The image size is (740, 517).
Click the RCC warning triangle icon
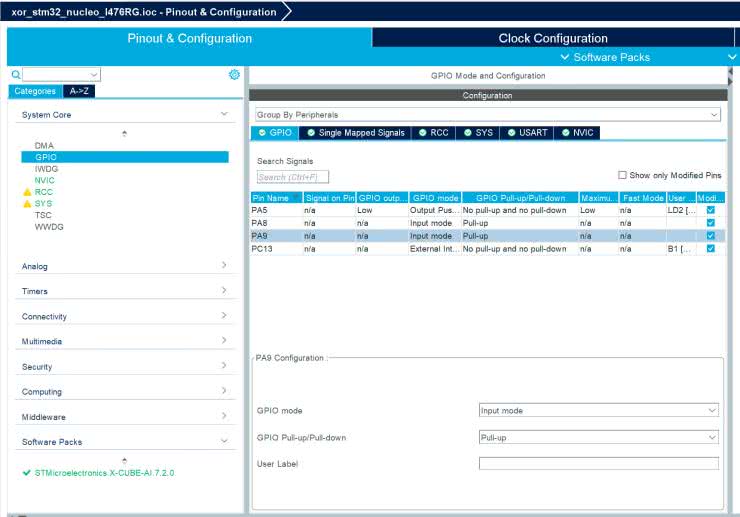click(x=27, y=192)
